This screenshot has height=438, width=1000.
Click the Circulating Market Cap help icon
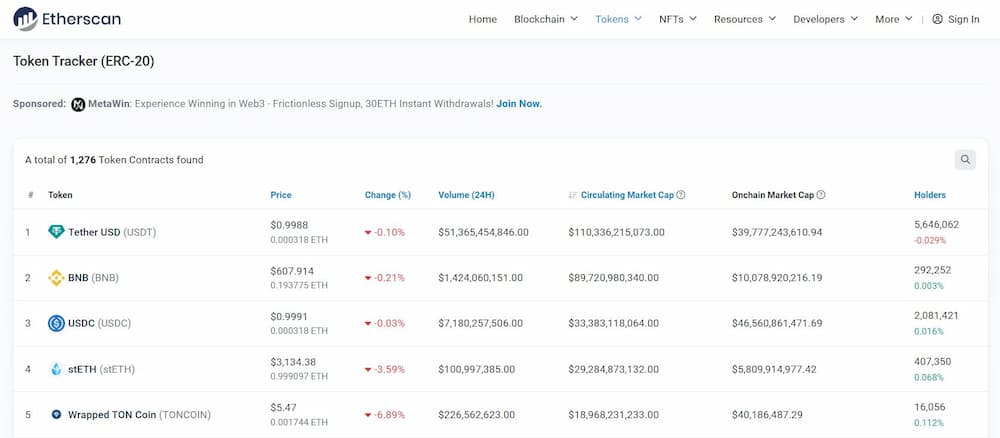pyautogui.click(x=680, y=195)
